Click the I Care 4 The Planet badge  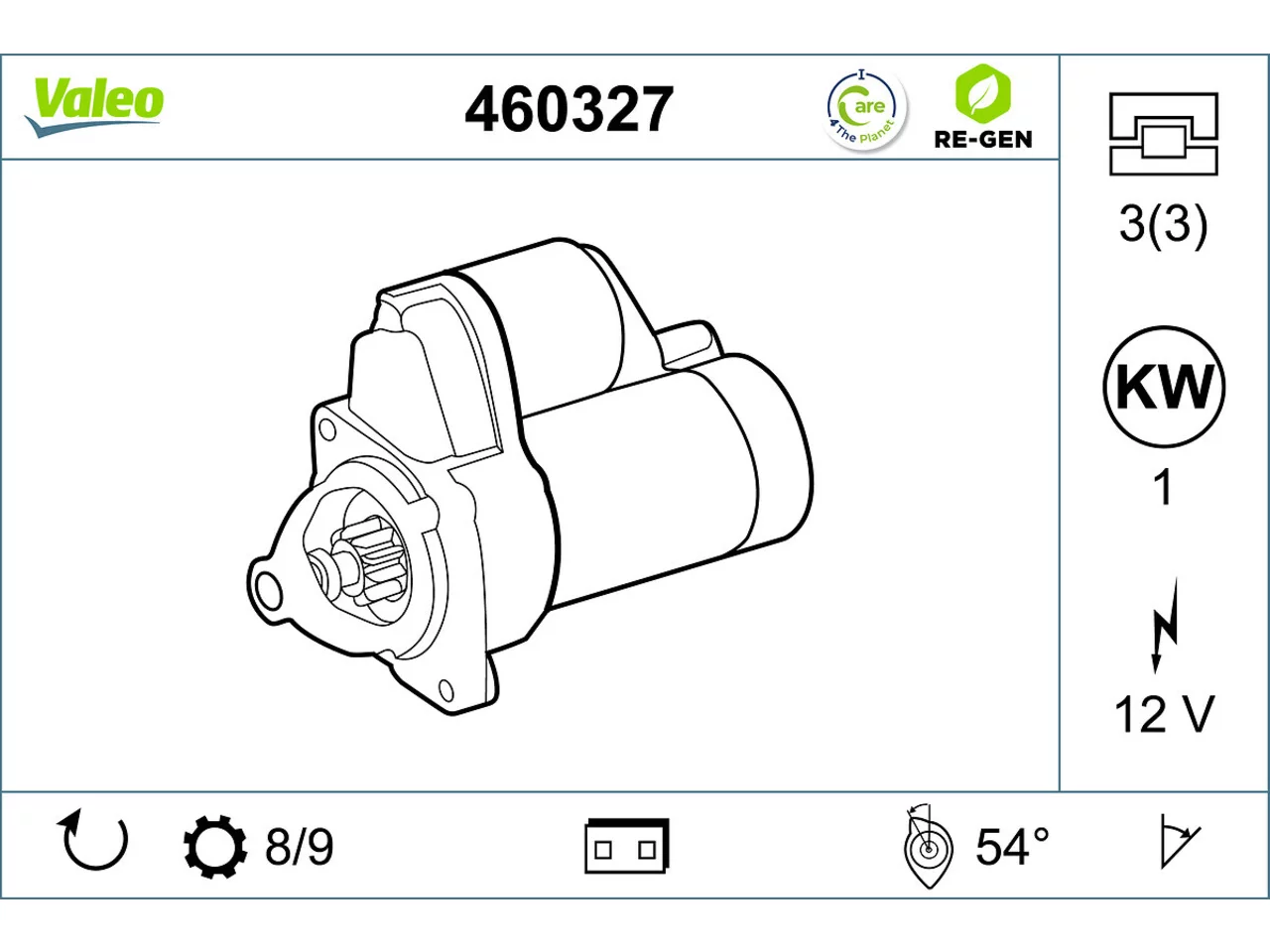click(865, 109)
